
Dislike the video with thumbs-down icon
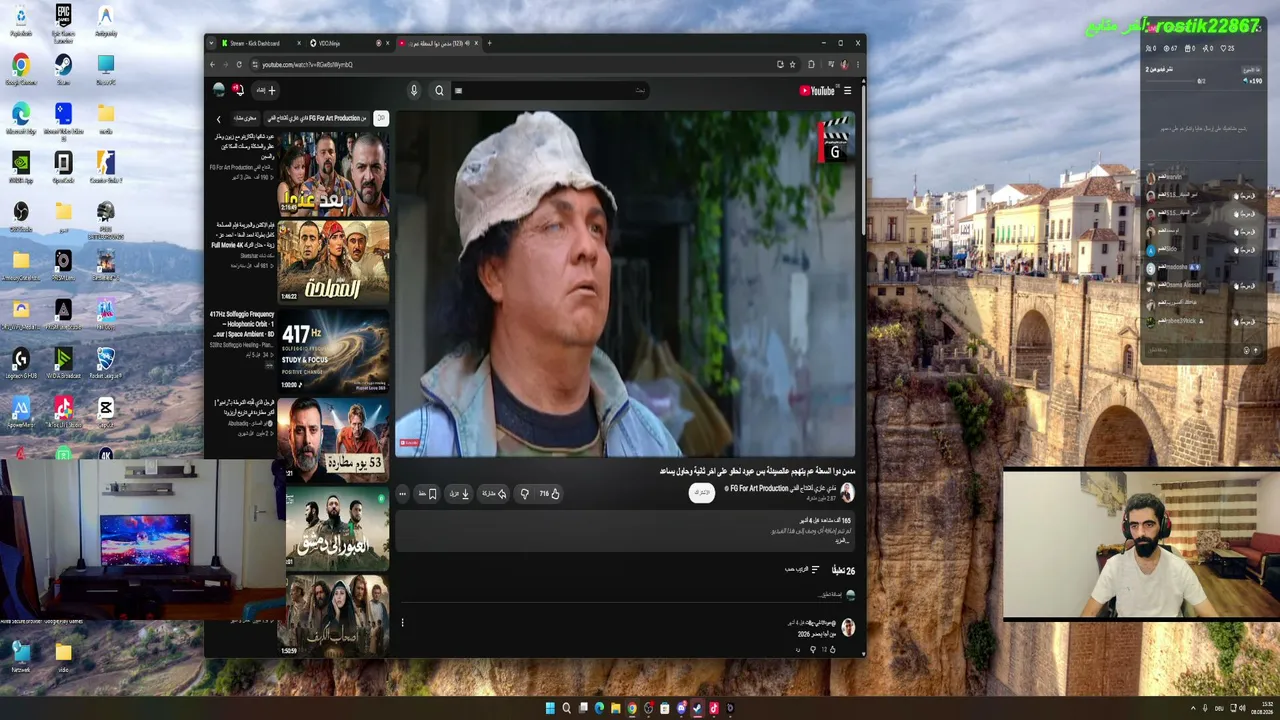[x=525, y=493]
